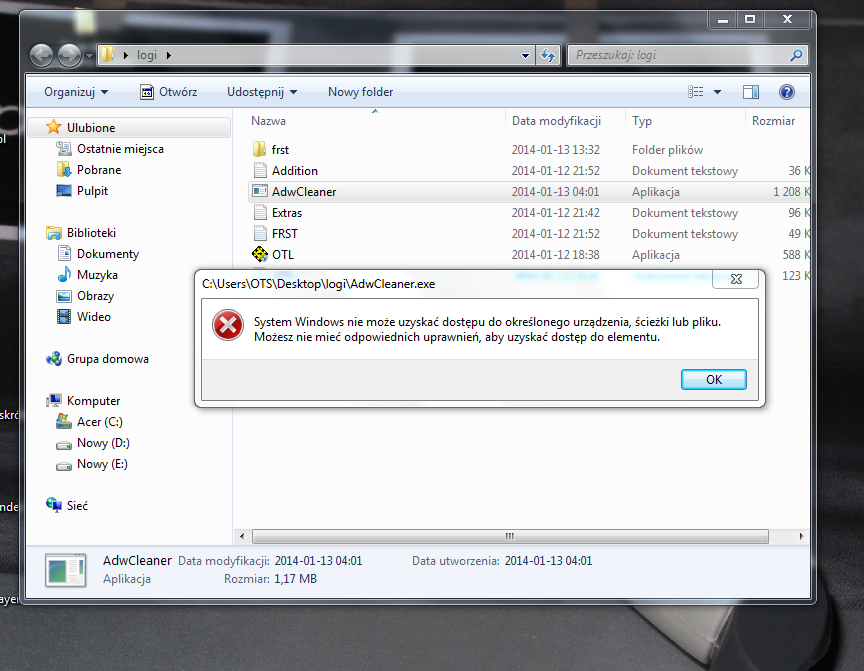864x671 pixels.
Task: Click the 2014-01-12 18:38 date cell
Action: [x=555, y=255]
